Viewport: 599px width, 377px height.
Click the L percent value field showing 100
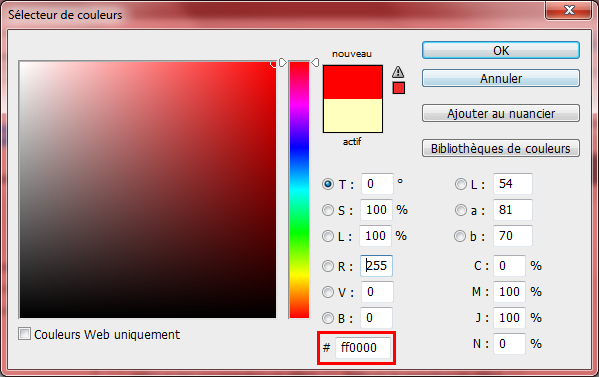tap(376, 236)
